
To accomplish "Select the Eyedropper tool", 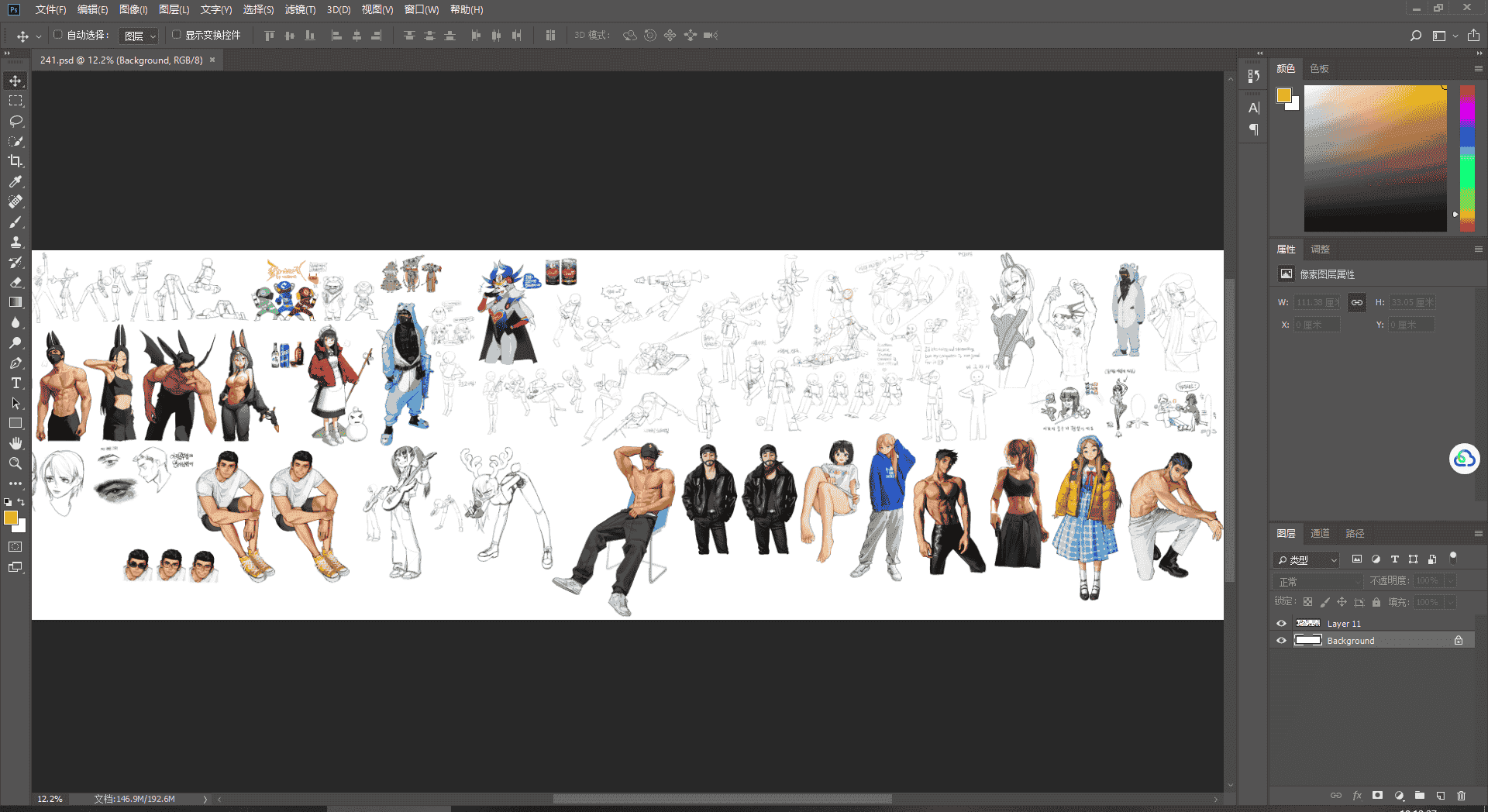I will click(x=15, y=181).
